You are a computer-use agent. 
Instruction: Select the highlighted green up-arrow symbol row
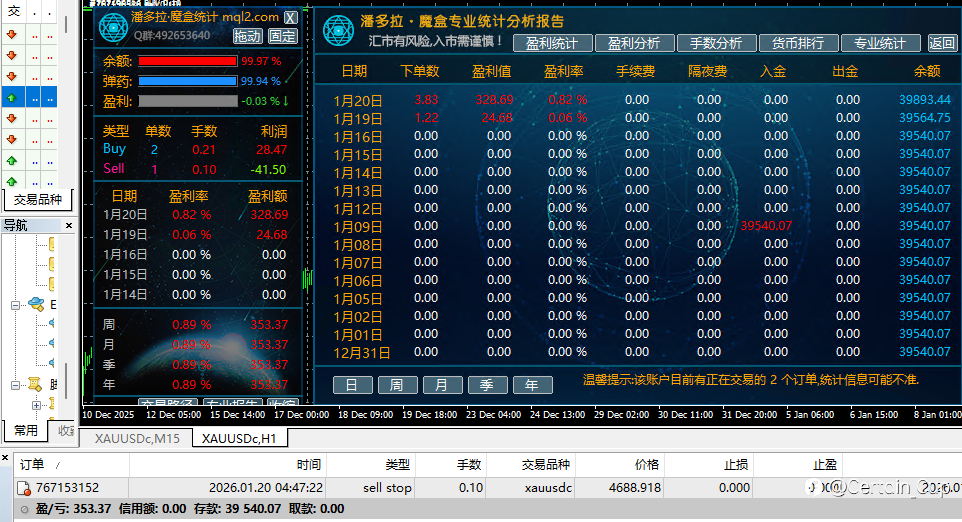29,98
